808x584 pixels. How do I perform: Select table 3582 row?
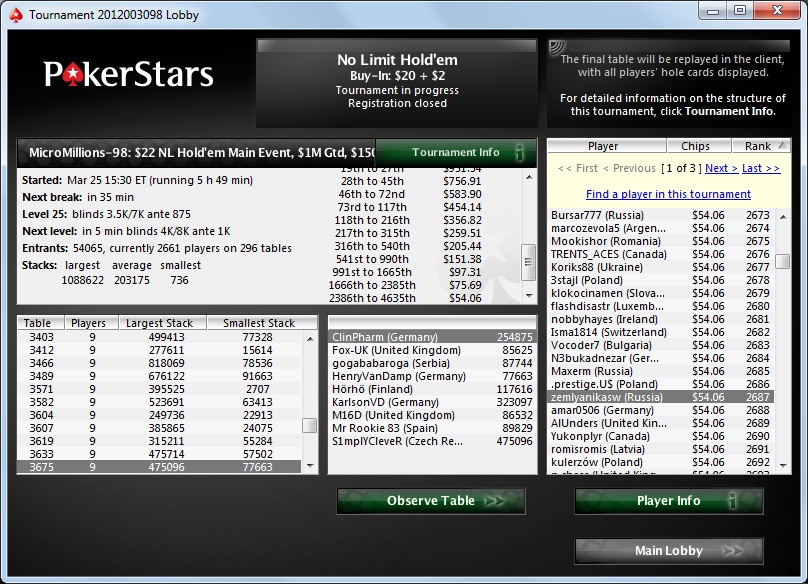[x=159, y=402]
